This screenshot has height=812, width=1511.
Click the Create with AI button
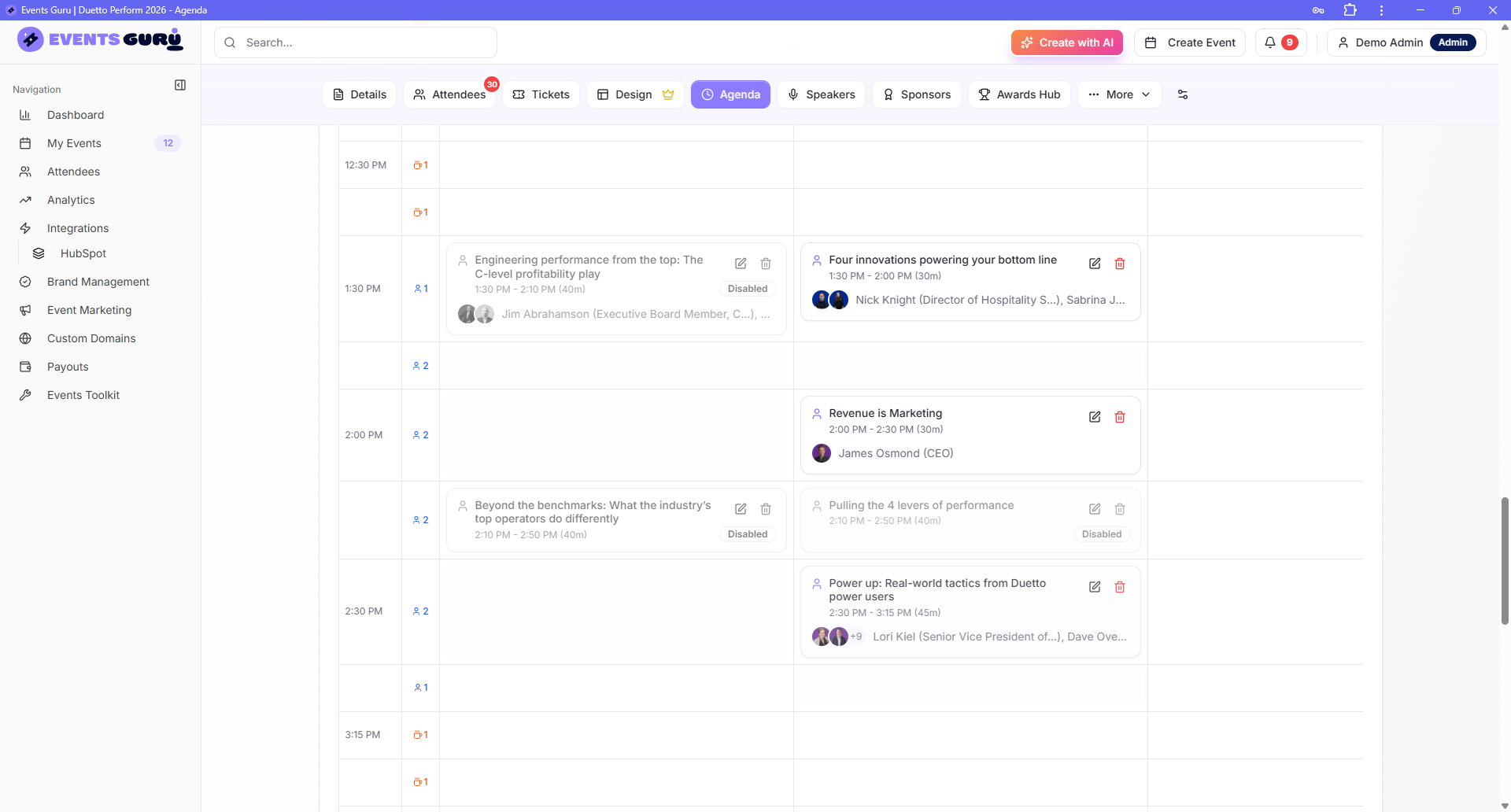click(1067, 42)
